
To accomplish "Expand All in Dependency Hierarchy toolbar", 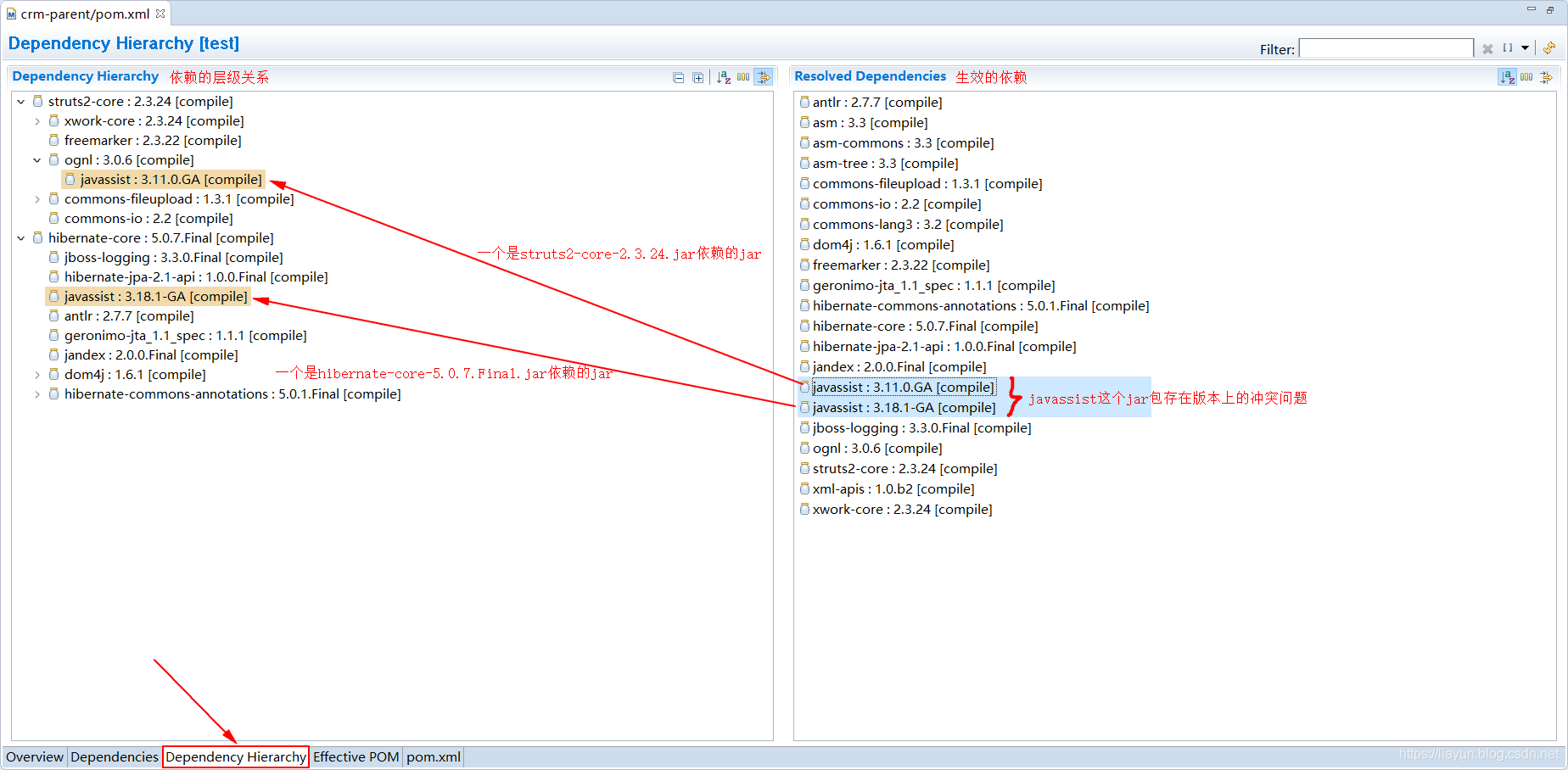I will coord(697,77).
